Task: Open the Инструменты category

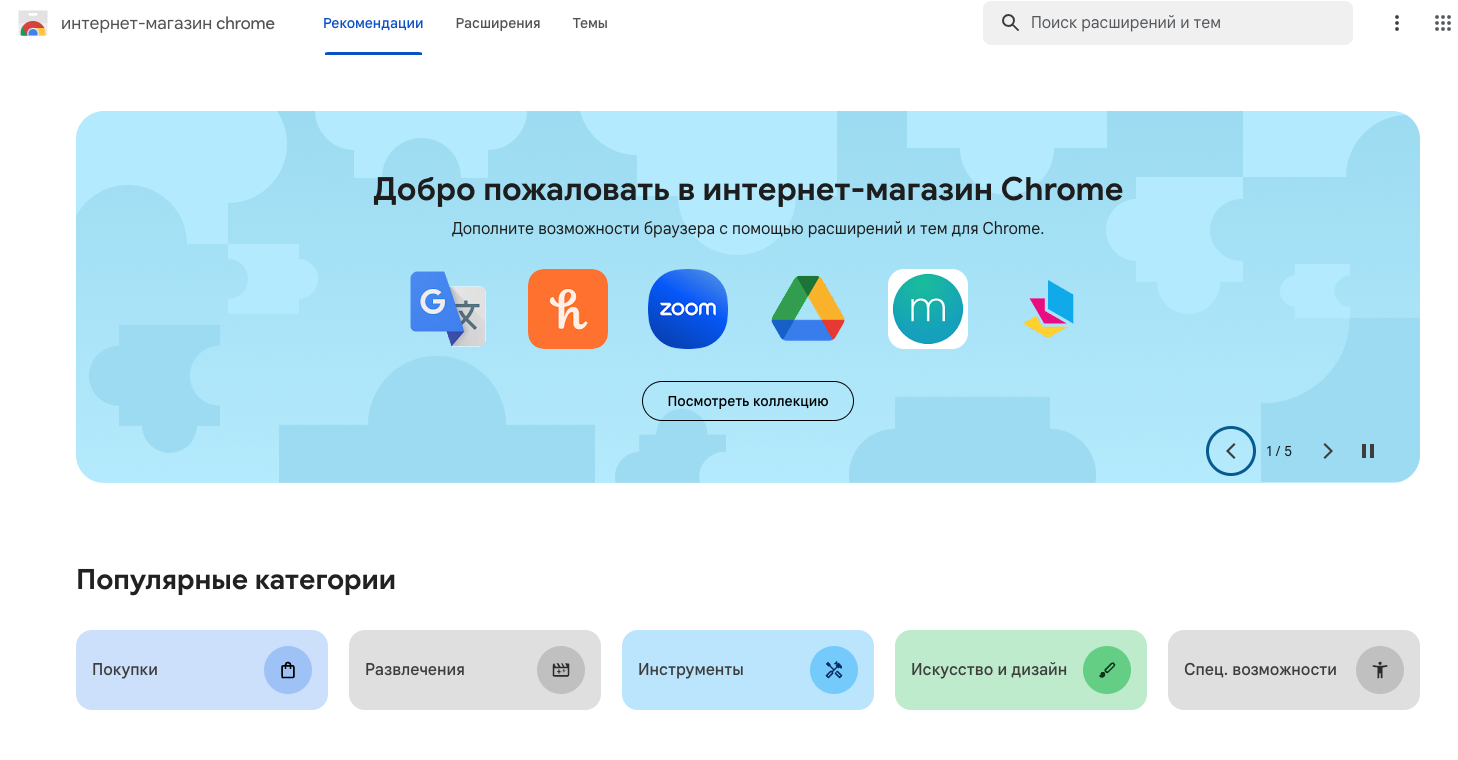Action: click(748, 670)
